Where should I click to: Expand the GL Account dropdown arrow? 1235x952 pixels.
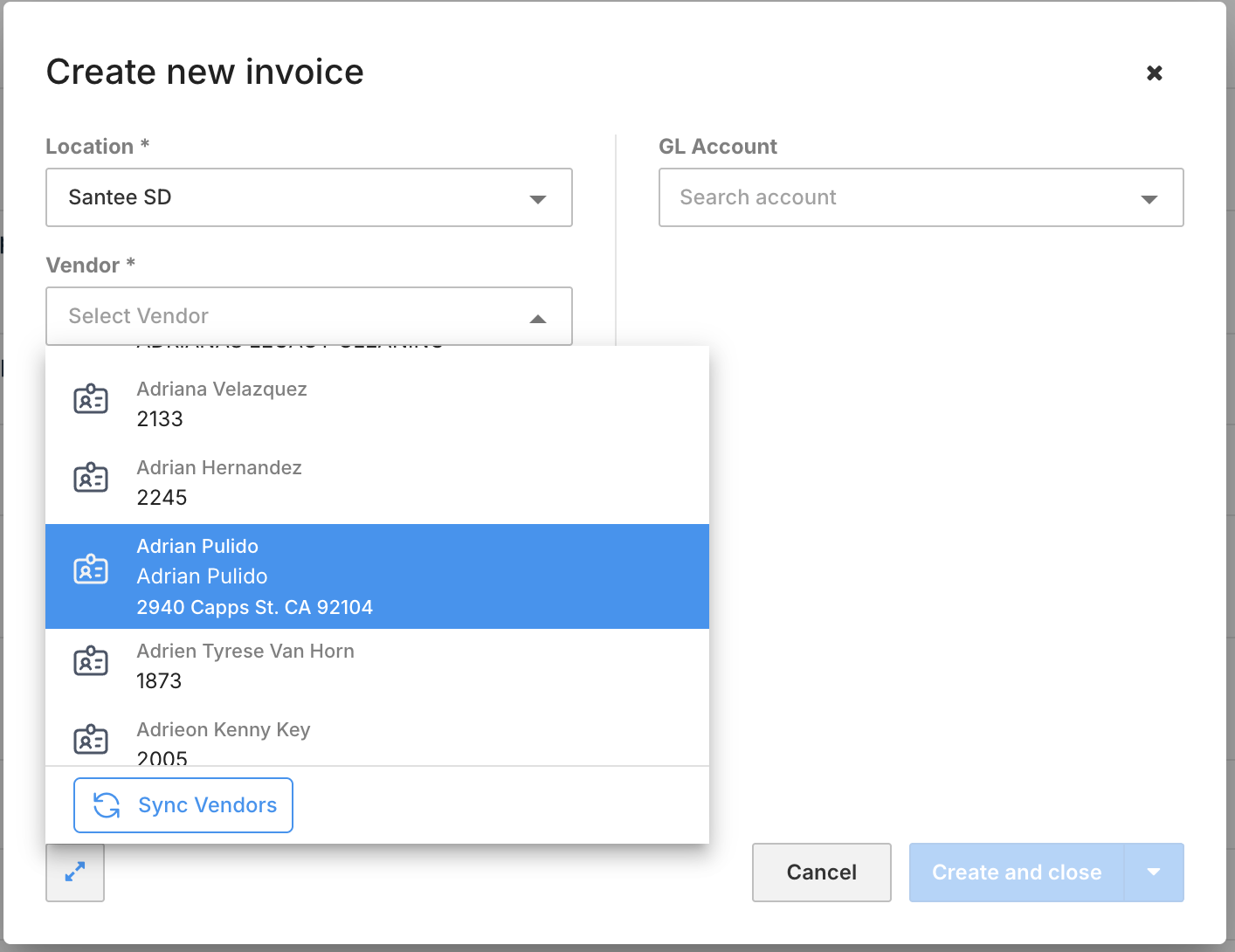pyautogui.click(x=1149, y=199)
